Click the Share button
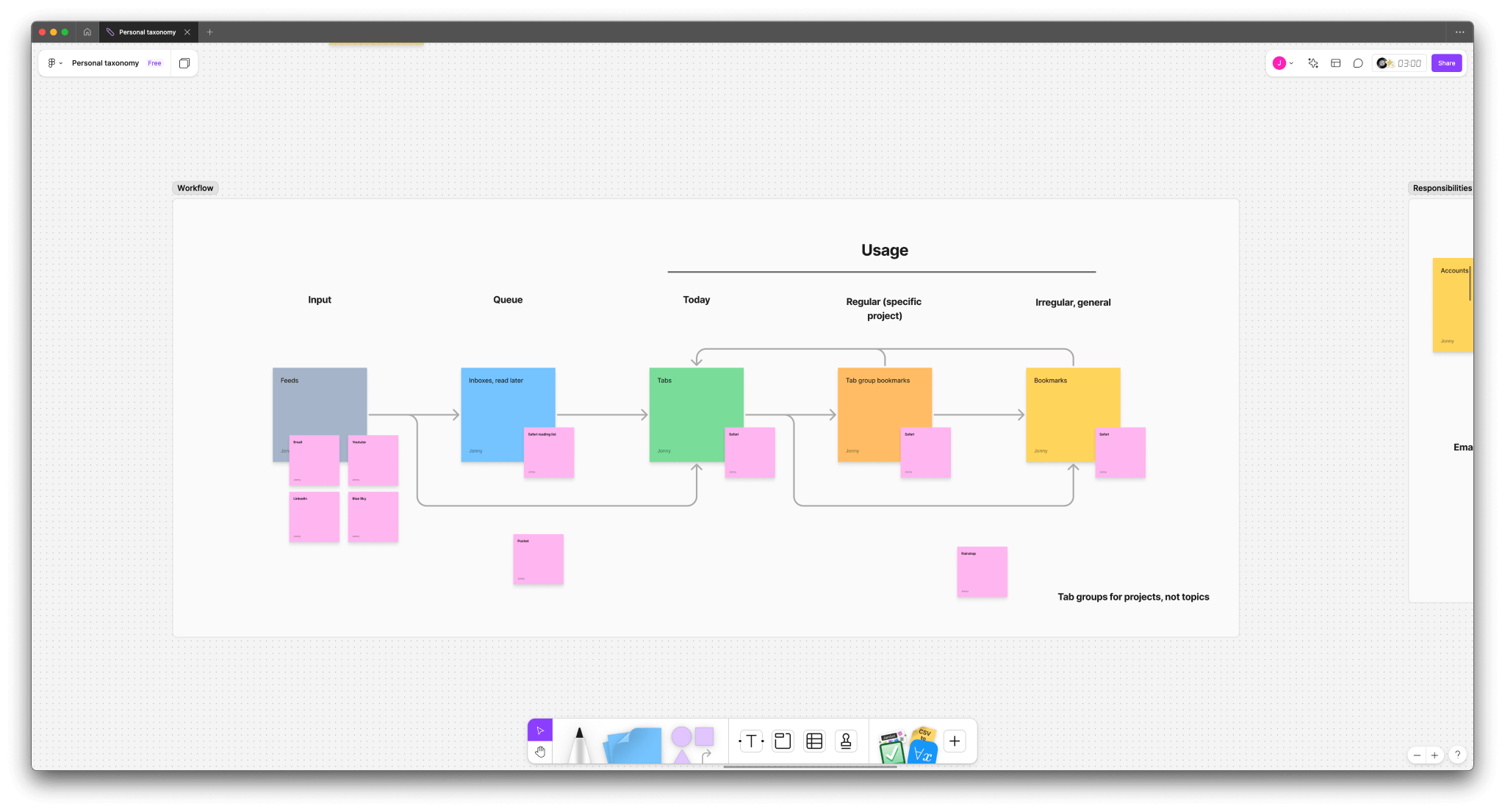This screenshot has width=1505, height=812. (x=1445, y=63)
